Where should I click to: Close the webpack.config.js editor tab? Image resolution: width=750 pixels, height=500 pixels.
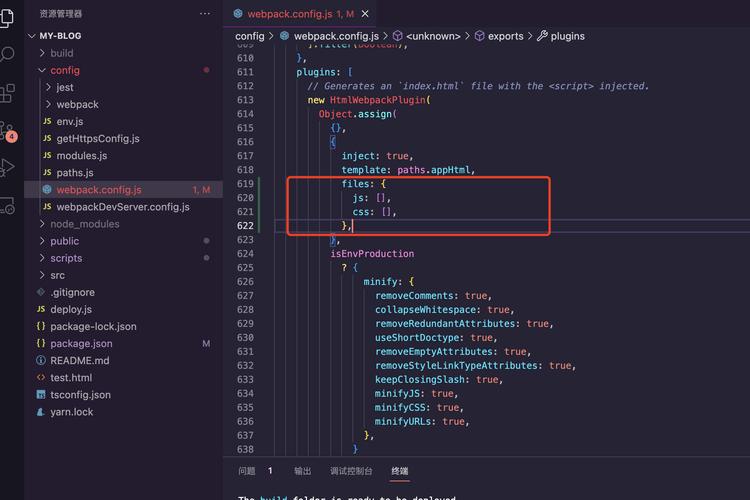pyautogui.click(x=365, y=14)
